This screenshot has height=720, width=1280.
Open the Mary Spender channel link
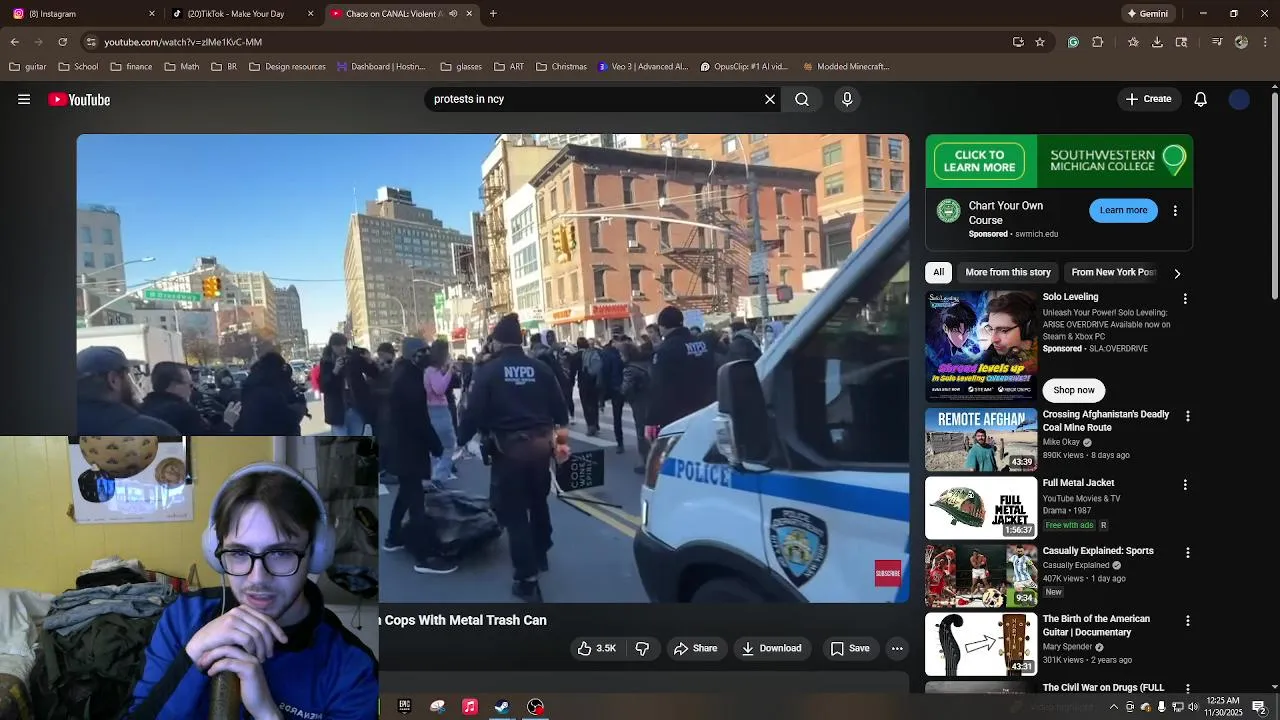pos(1068,647)
